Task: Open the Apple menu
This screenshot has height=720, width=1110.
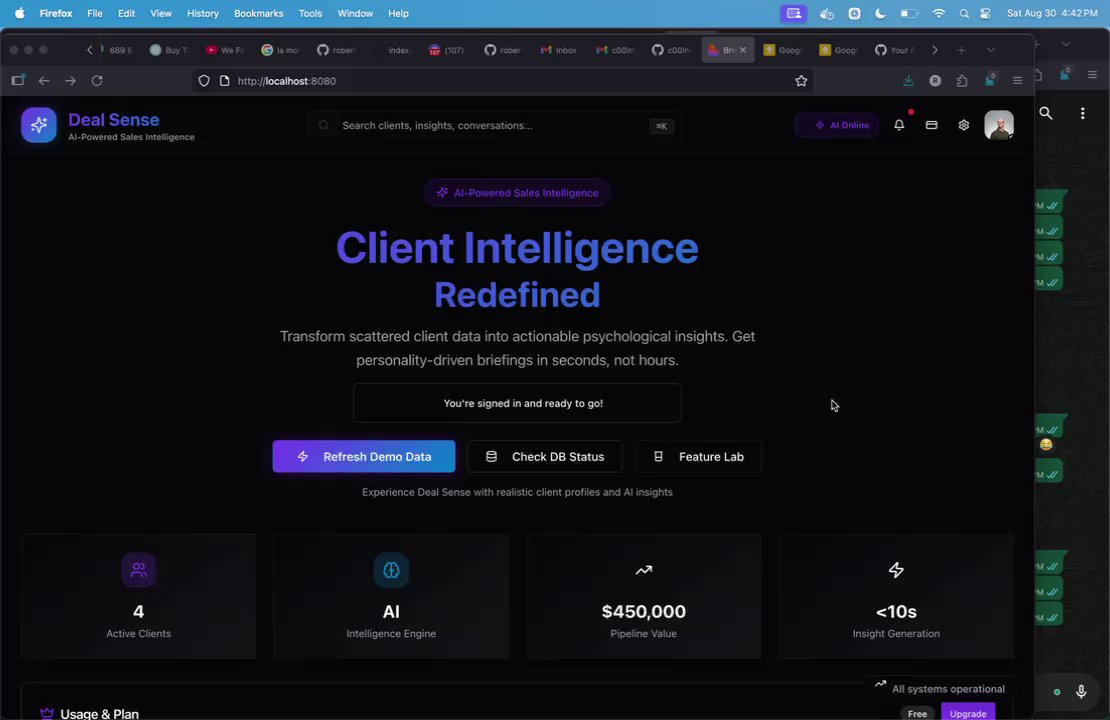Action: pyautogui.click(x=20, y=13)
